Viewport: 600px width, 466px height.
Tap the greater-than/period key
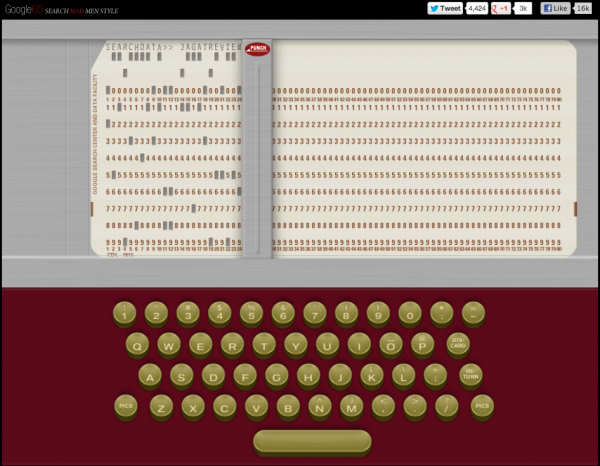(415, 407)
